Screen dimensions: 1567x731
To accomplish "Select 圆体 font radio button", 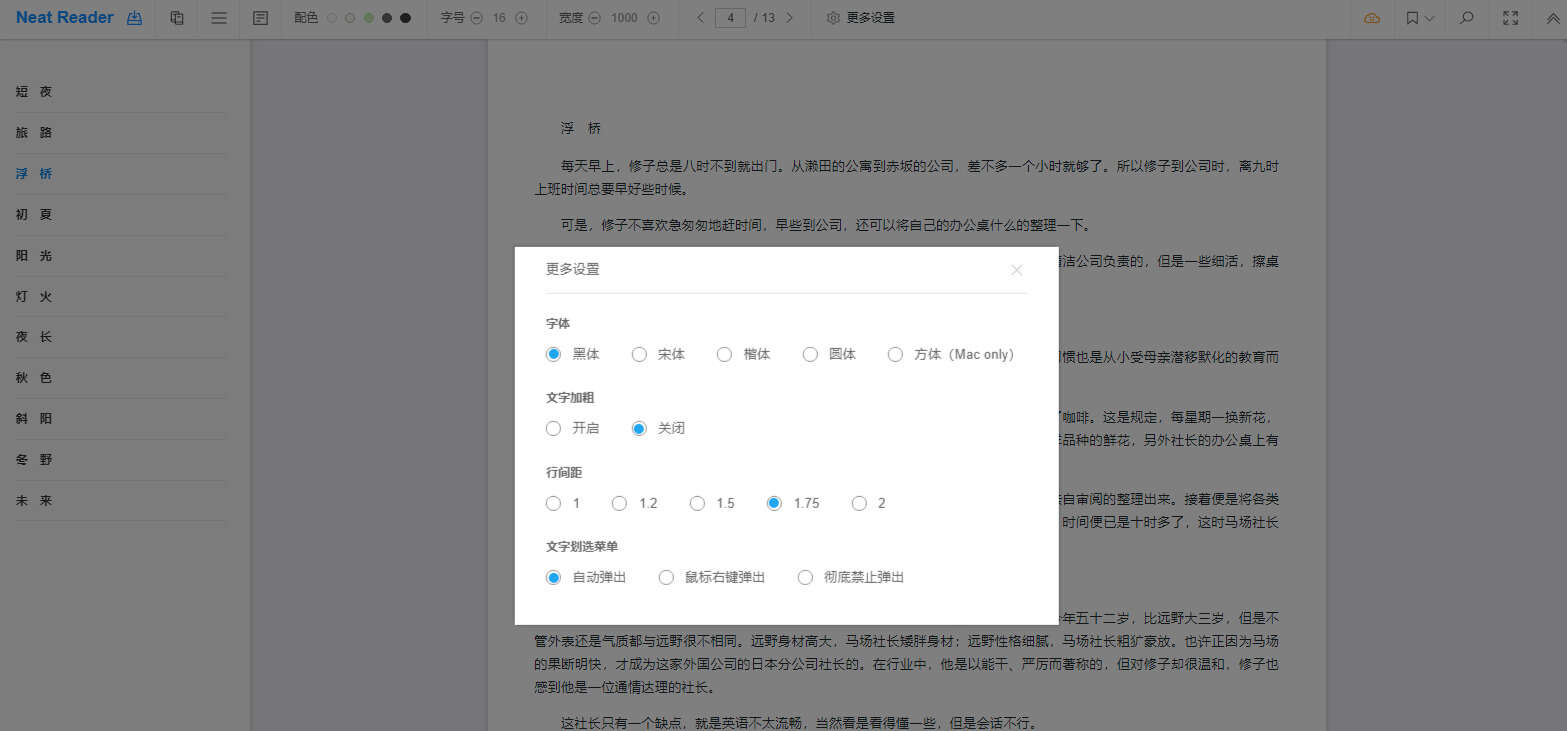I will point(810,354).
